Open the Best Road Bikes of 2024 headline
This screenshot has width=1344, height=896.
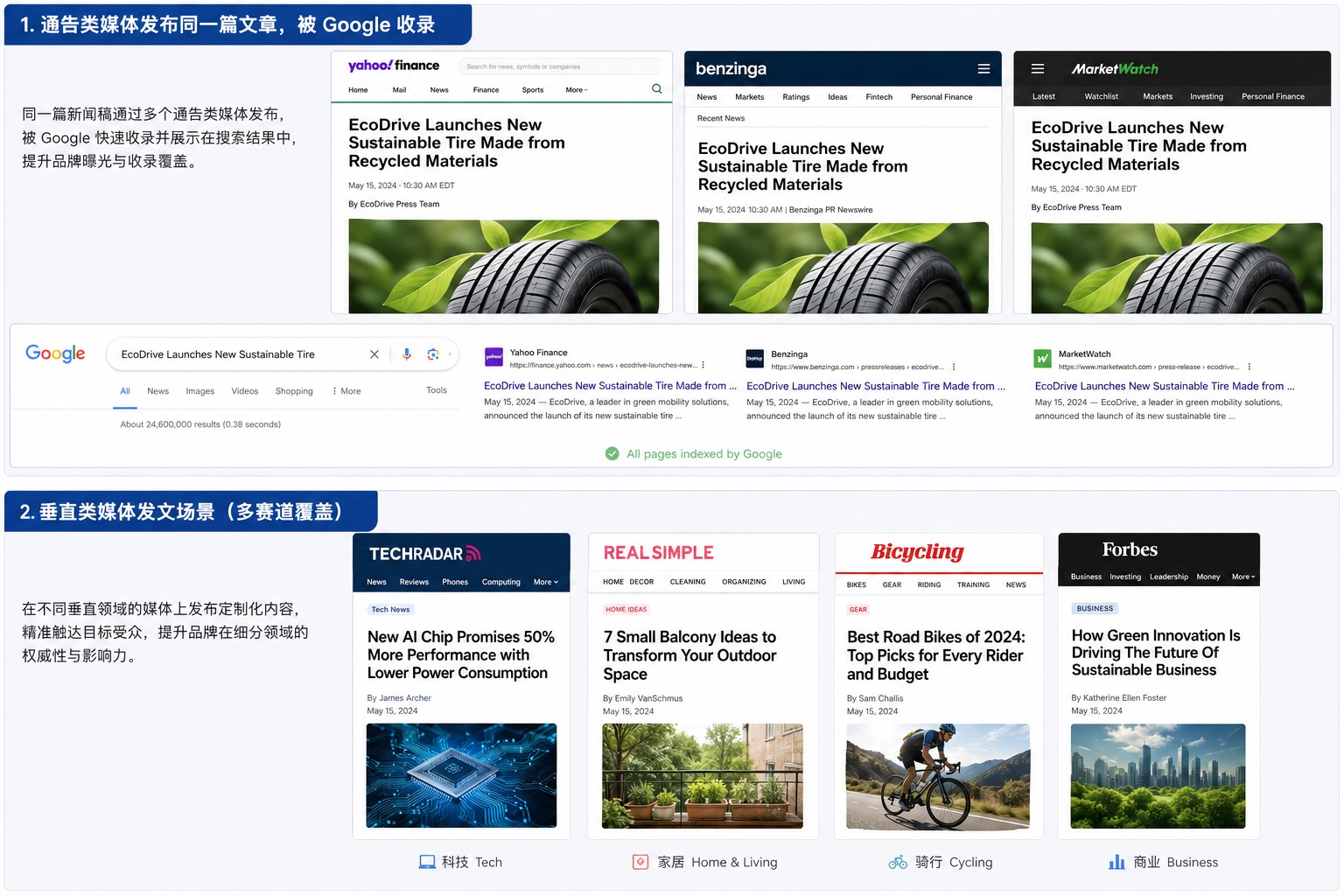(x=935, y=655)
